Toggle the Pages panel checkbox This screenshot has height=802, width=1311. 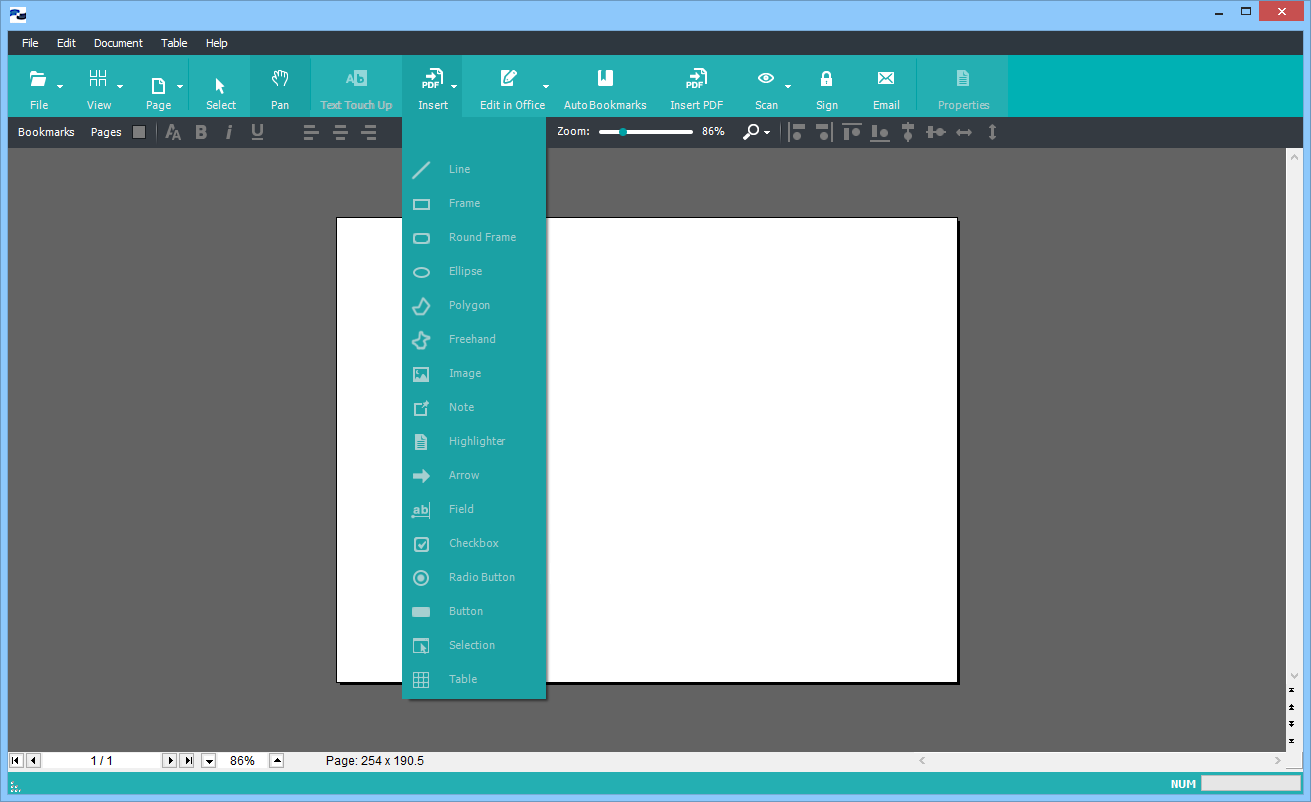pos(139,132)
